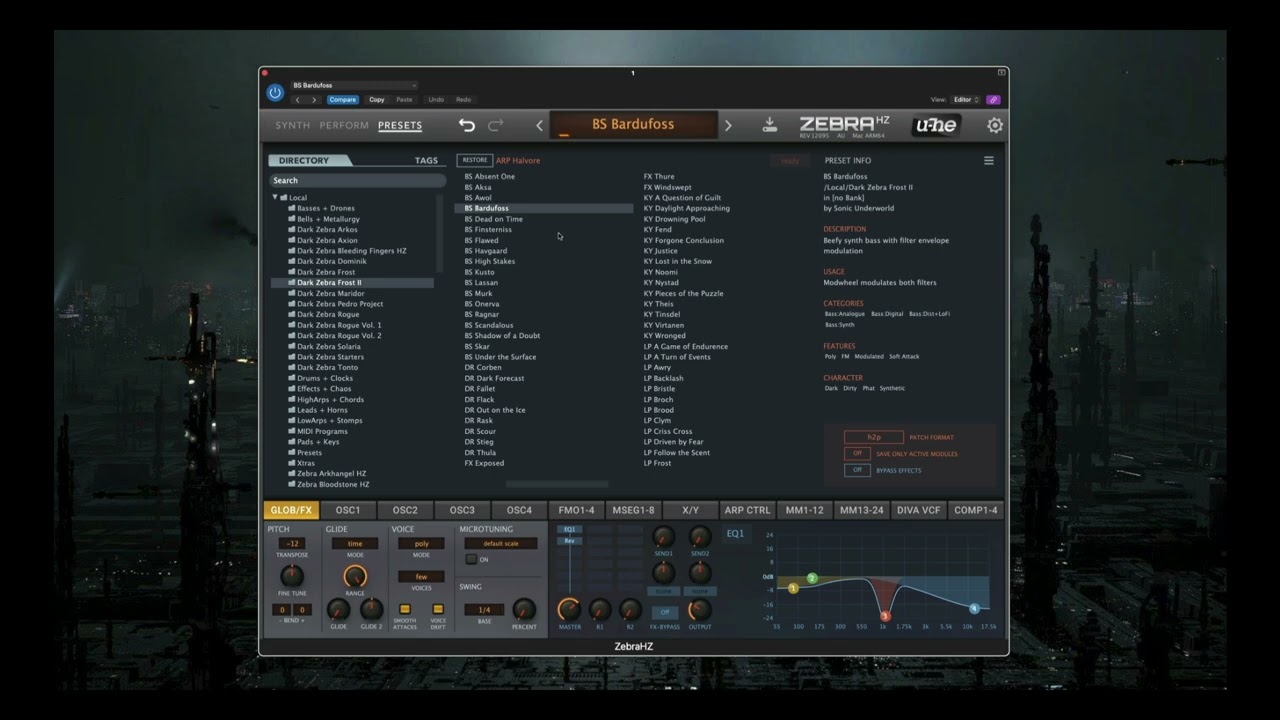
Task: Select preset 'KY Lost in the Snow'
Action: tap(678, 262)
